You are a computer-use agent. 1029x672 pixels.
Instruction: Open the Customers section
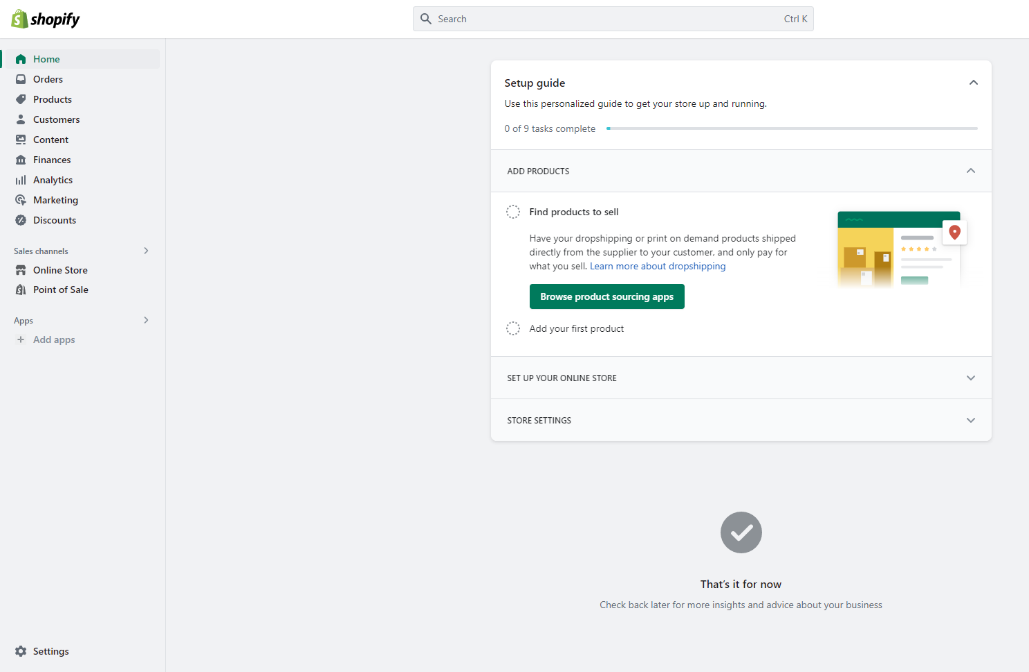pyautogui.click(x=81, y=119)
